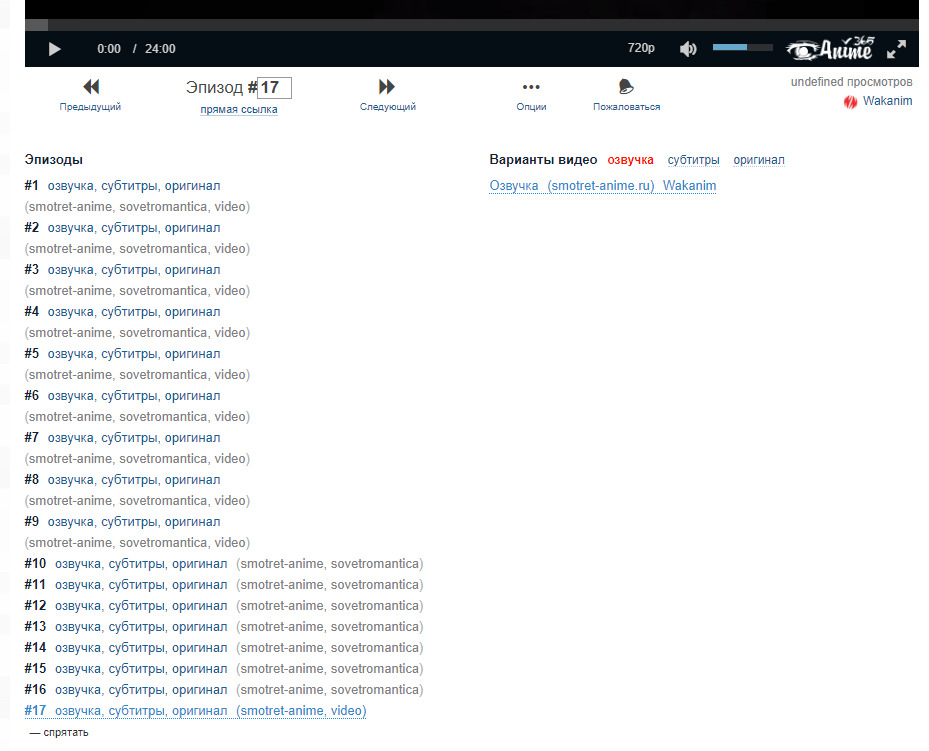This screenshot has height=751, width=929.
Task: Go to previous episode using rewind icon
Action: coord(90,87)
